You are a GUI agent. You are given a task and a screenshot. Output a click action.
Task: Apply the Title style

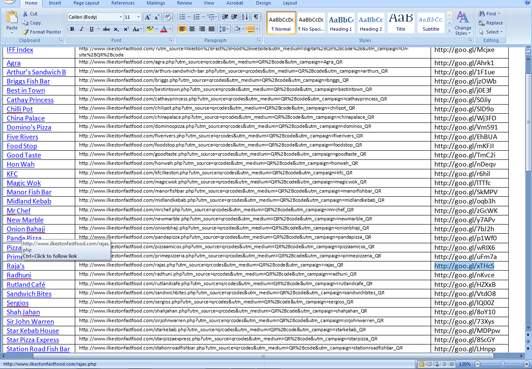401,23
